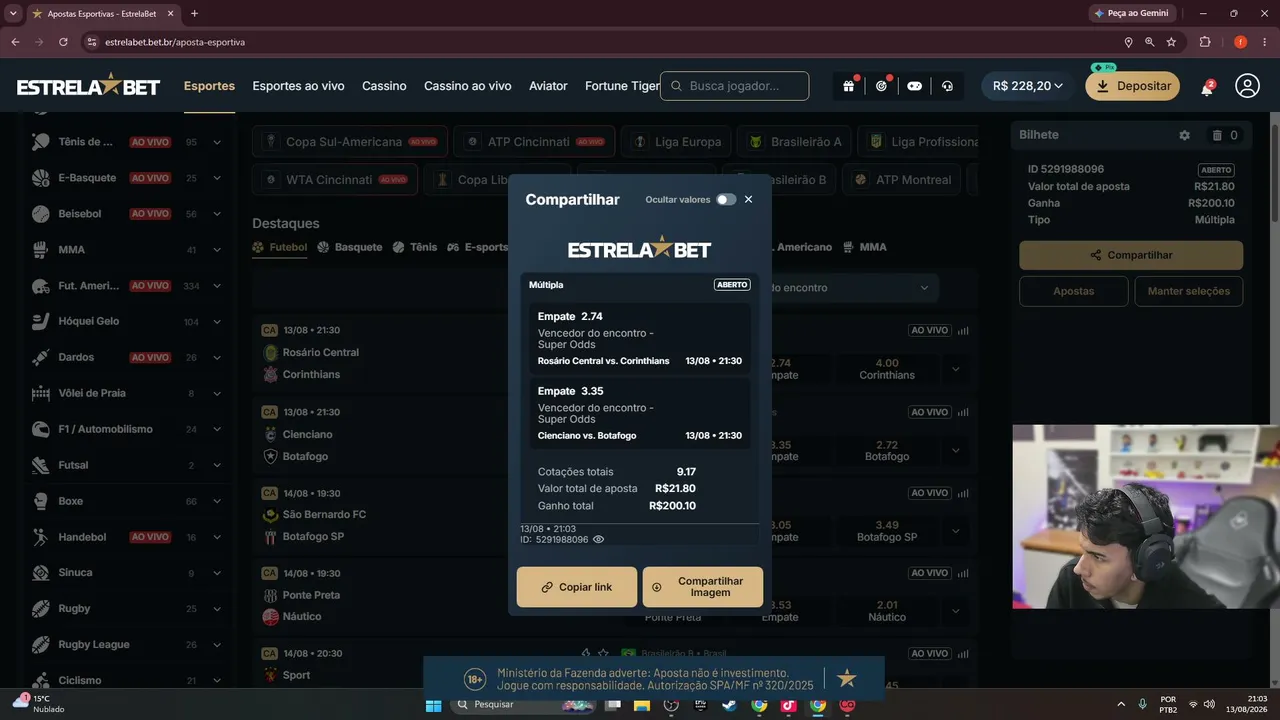Switch to the Basquete highlights tab
Image resolution: width=1280 pixels, height=720 pixels.
pyautogui.click(x=350, y=247)
